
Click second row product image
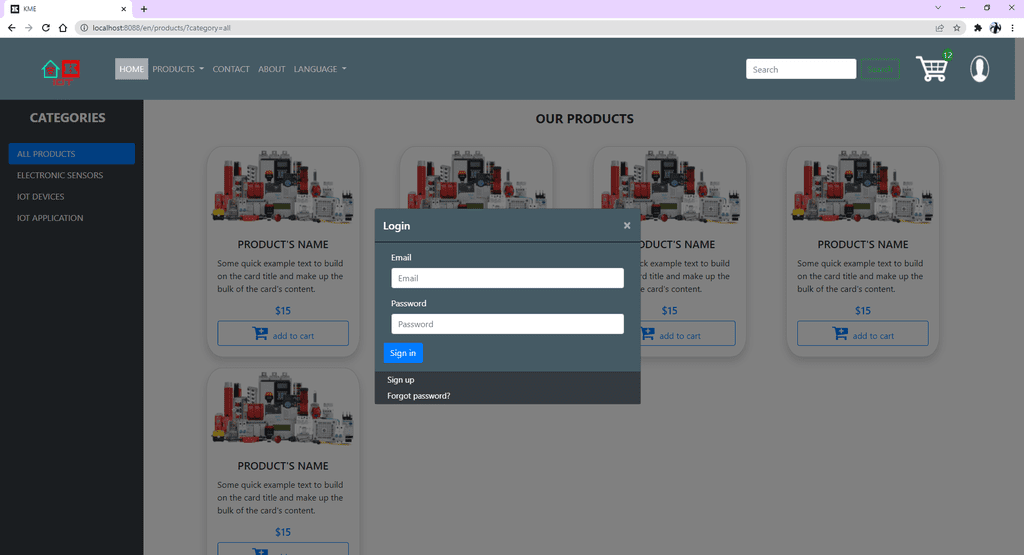pyautogui.click(x=283, y=409)
